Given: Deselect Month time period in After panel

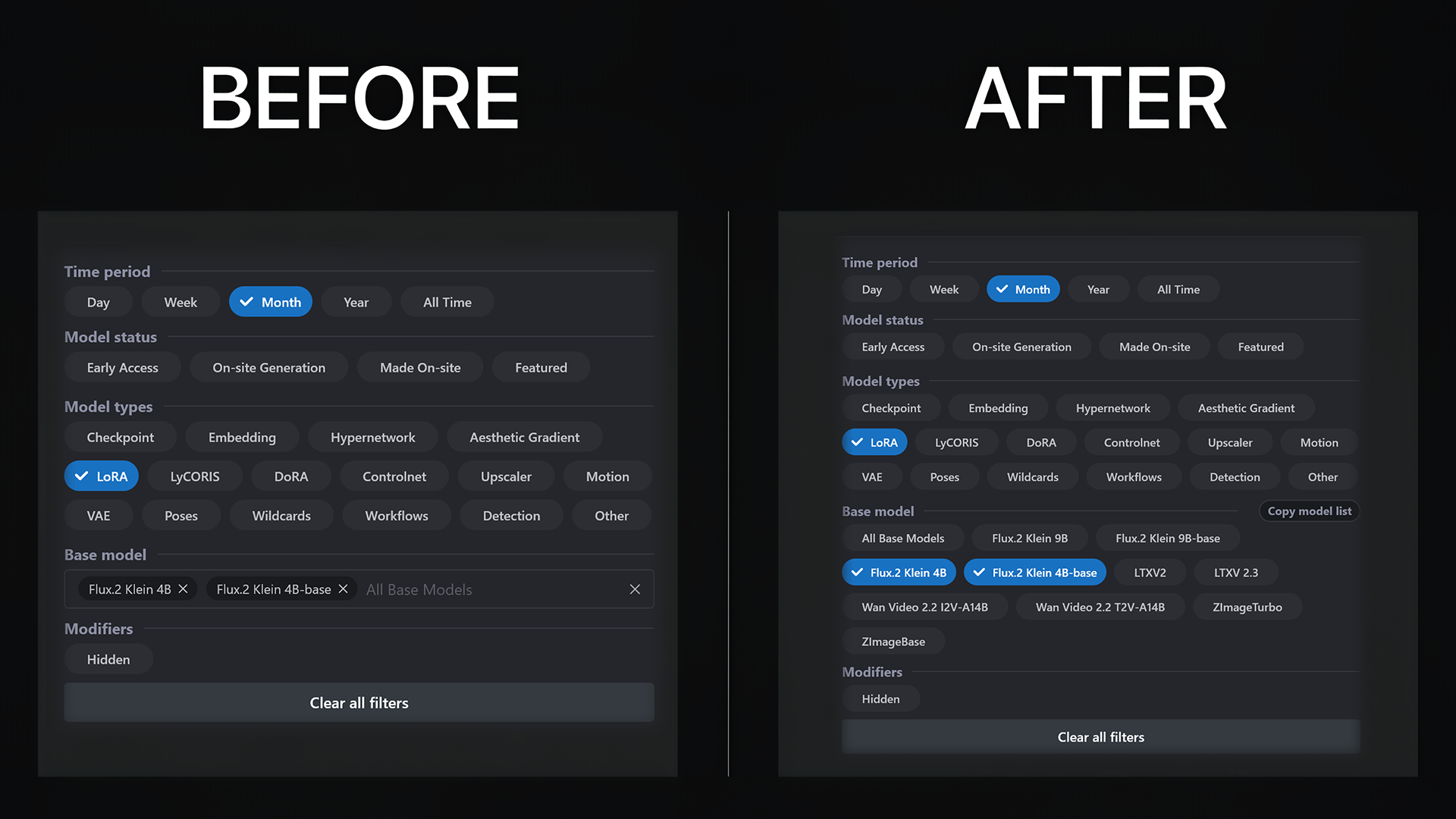Looking at the screenshot, I should (x=1023, y=289).
